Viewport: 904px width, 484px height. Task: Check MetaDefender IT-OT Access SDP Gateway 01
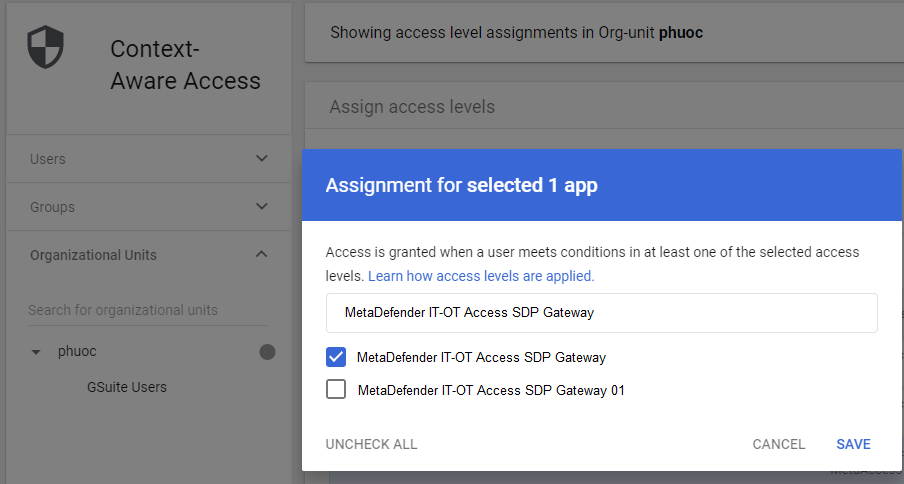pyautogui.click(x=336, y=390)
